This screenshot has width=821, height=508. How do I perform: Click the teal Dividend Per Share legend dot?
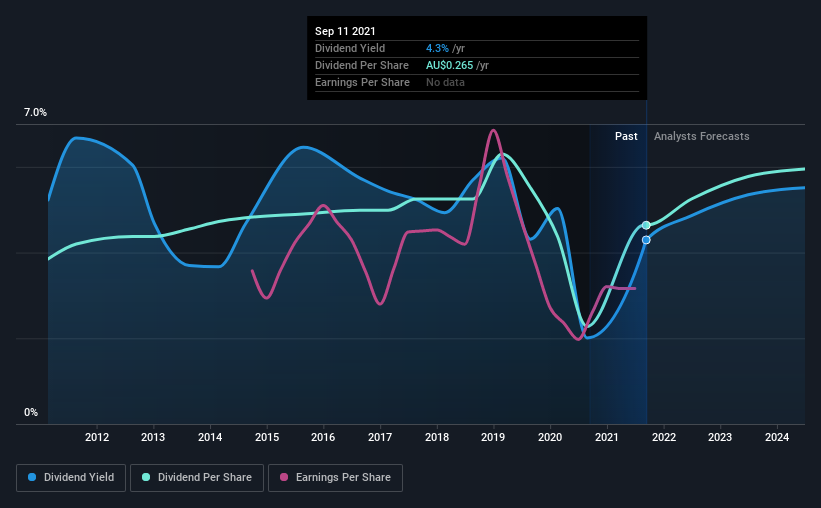point(146,477)
